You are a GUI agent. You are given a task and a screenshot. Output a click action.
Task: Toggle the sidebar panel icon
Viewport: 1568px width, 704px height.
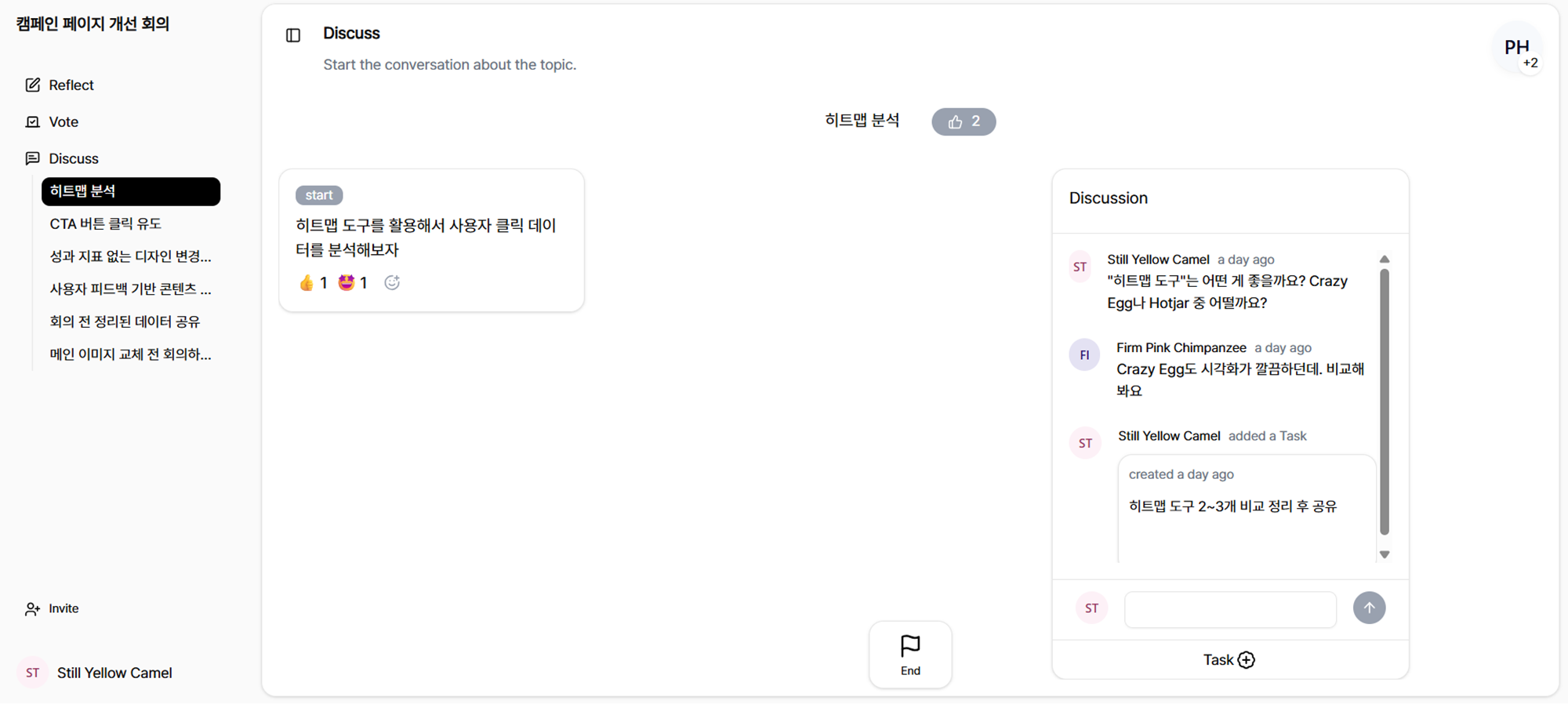[293, 35]
